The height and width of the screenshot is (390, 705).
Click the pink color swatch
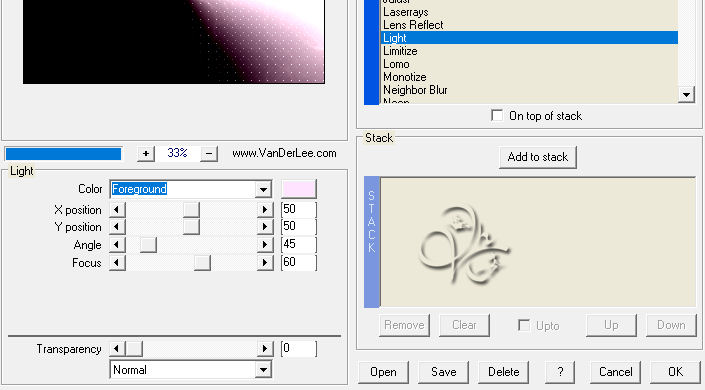(x=299, y=189)
